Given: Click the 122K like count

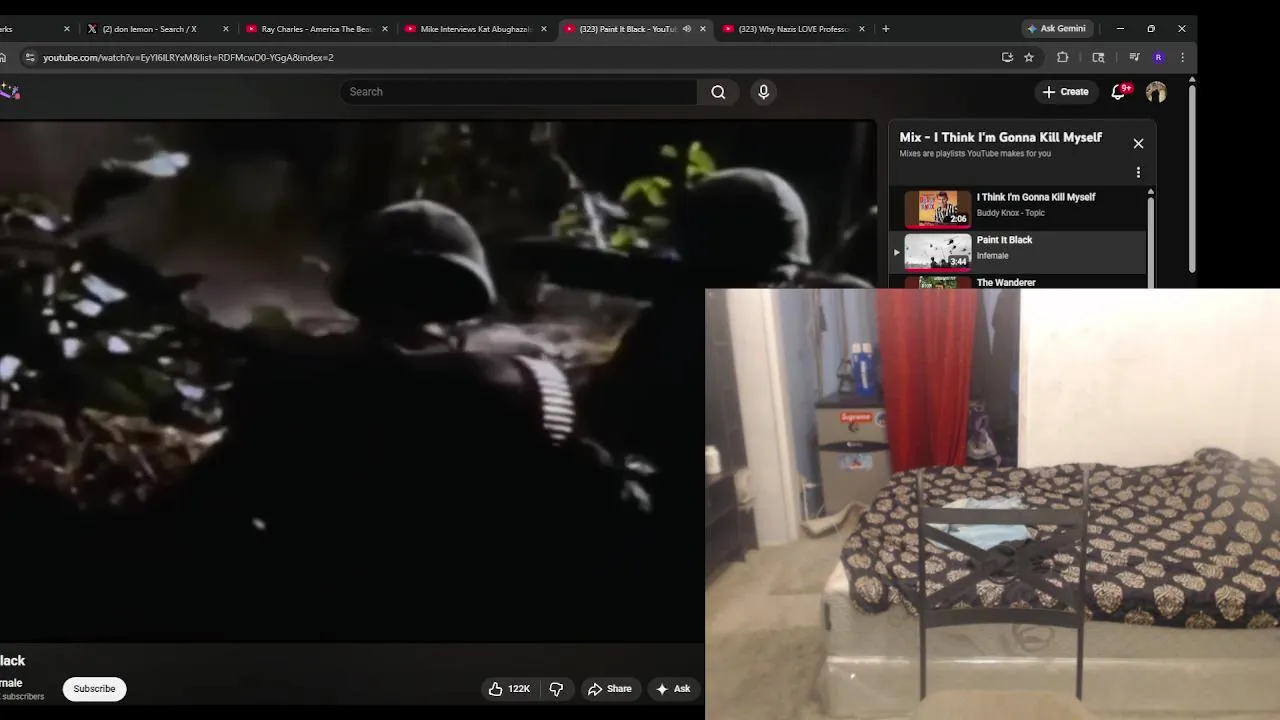Looking at the screenshot, I should pyautogui.click(x=519, y=689).
